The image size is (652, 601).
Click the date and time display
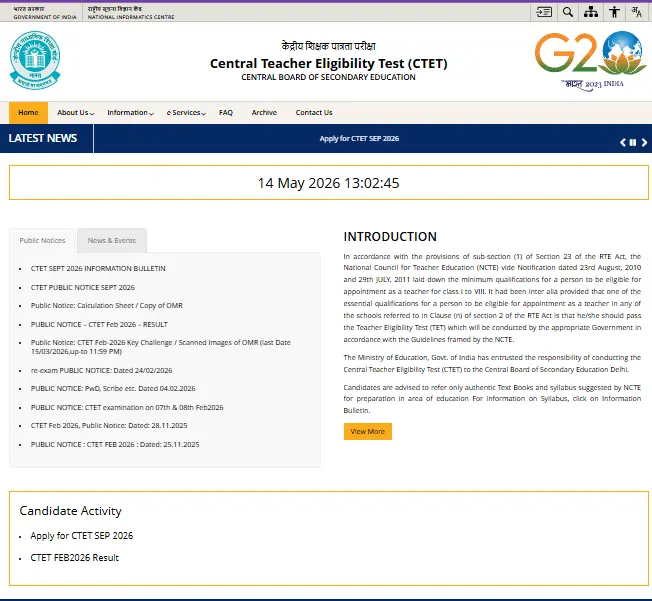pos(328,183)
